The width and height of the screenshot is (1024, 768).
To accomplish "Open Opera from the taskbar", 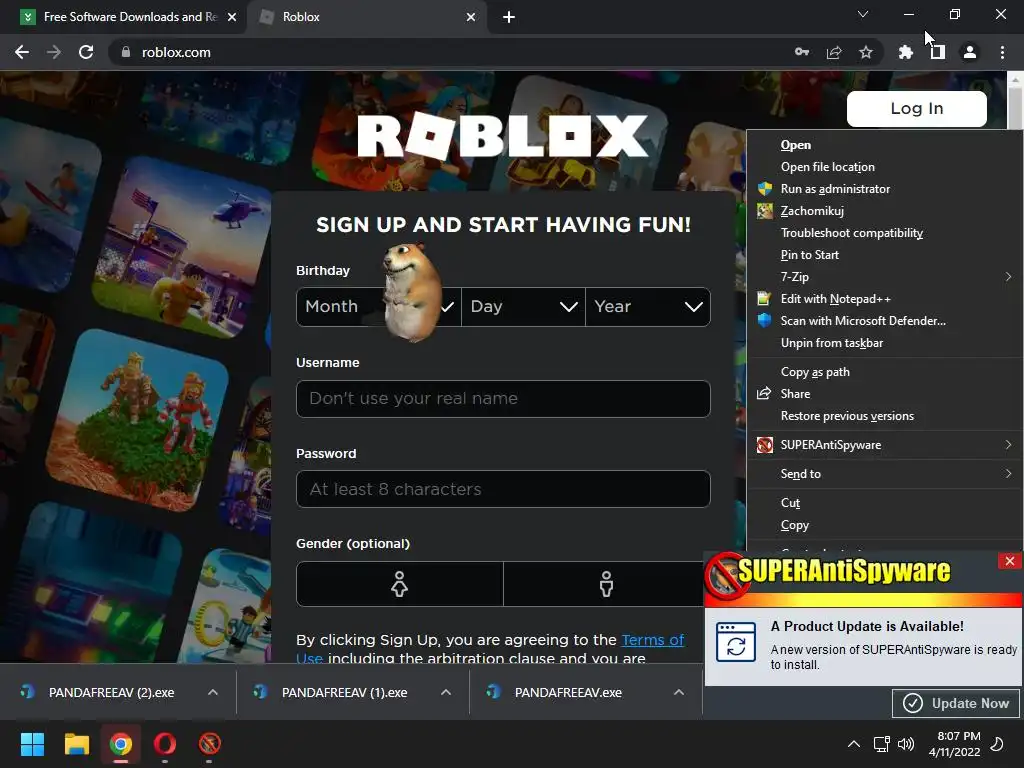I will (165, 744).
